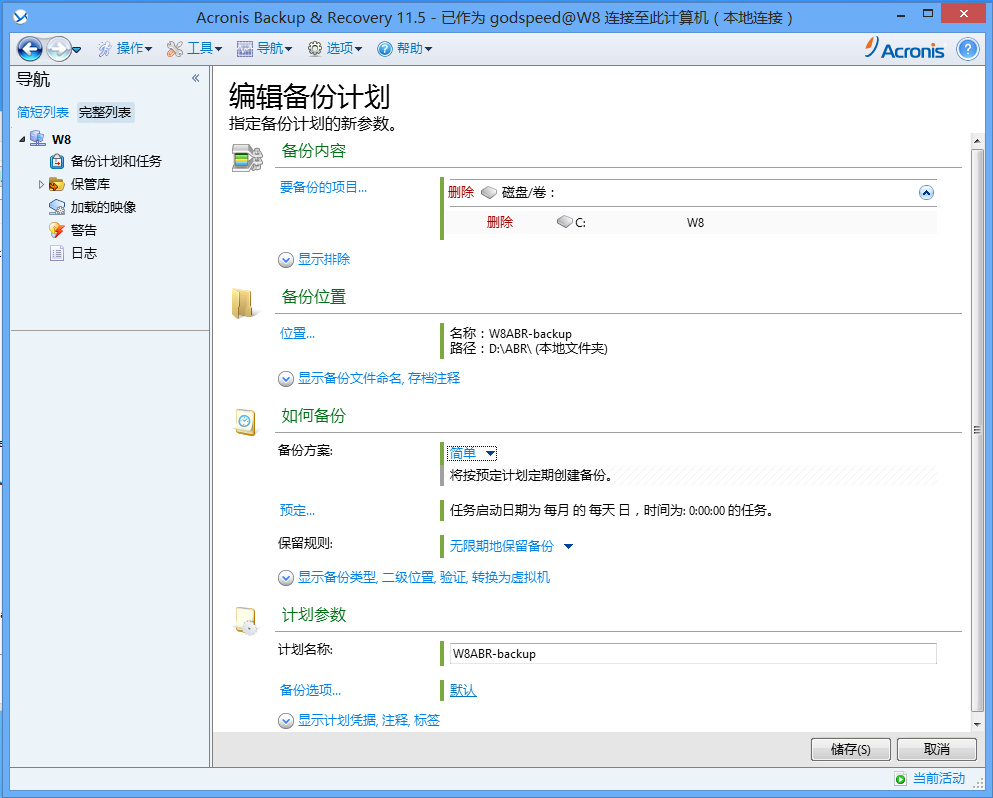Open the 备份方案 简单 dropdown
Screen dimensions: 993x798
[x=472, y=453]
